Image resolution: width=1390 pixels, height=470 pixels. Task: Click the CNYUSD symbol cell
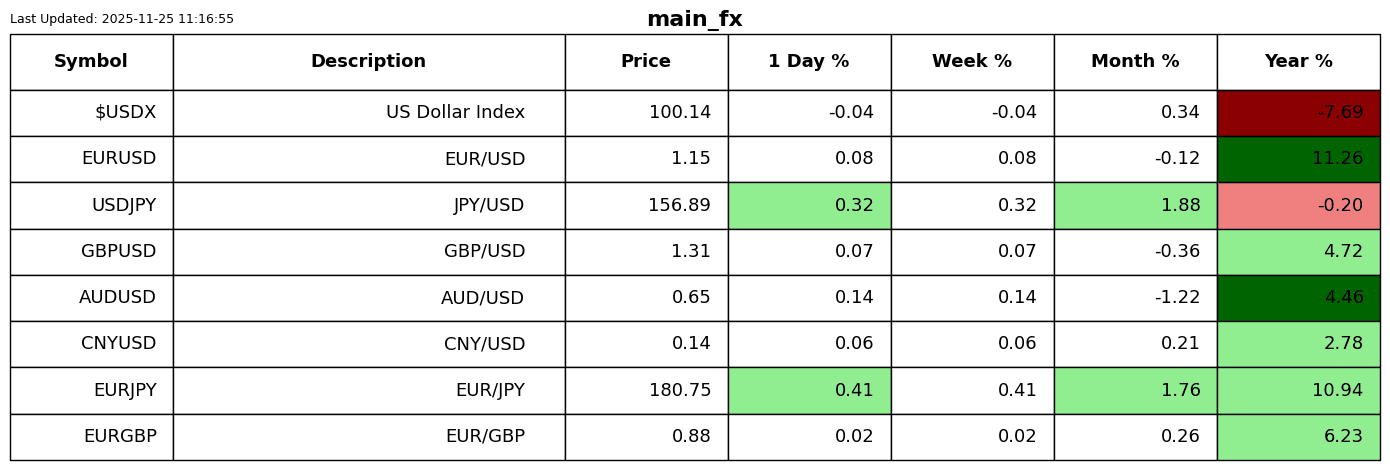coord(91,344)
